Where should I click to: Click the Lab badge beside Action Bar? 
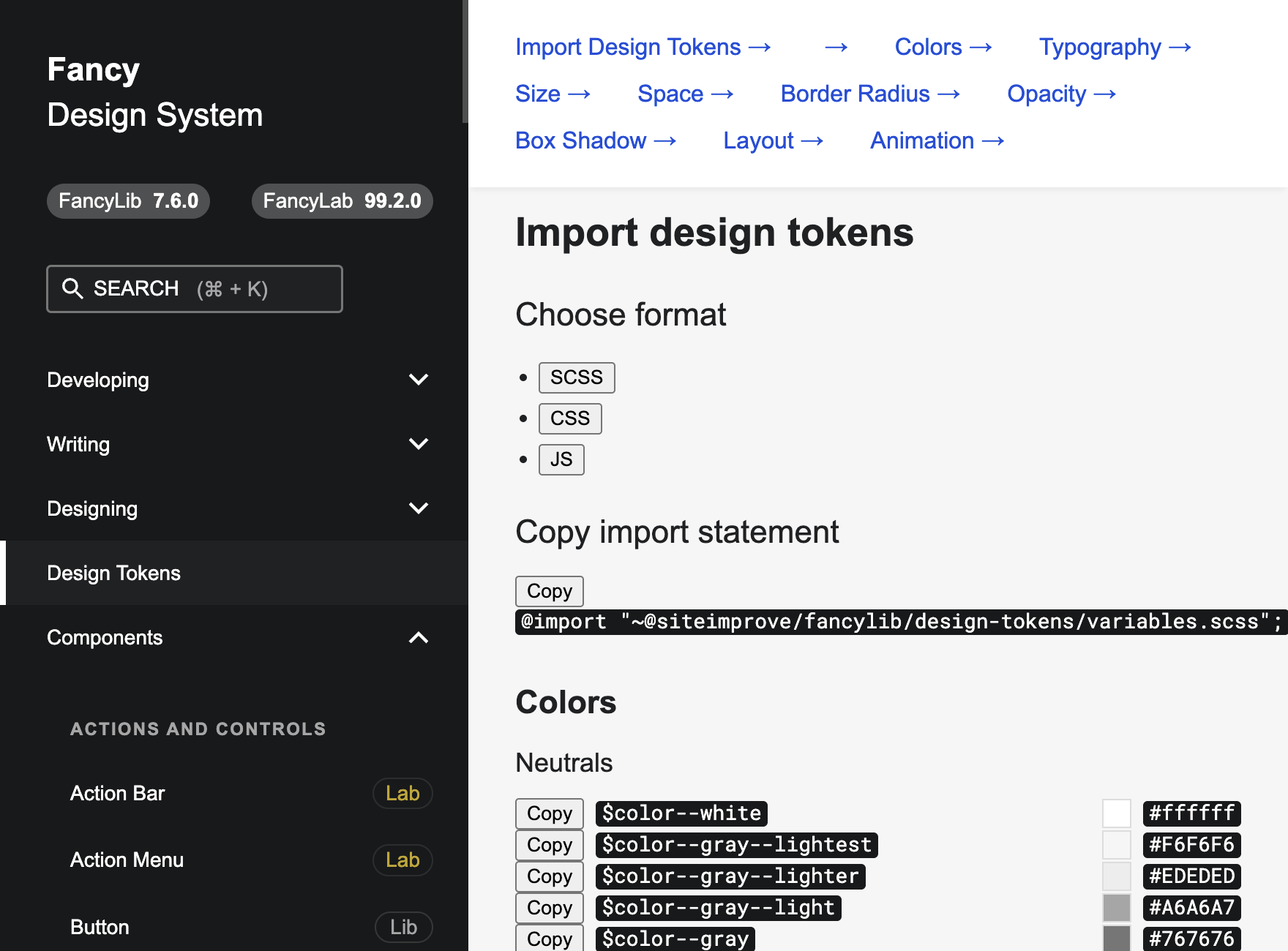pos(402,794)
